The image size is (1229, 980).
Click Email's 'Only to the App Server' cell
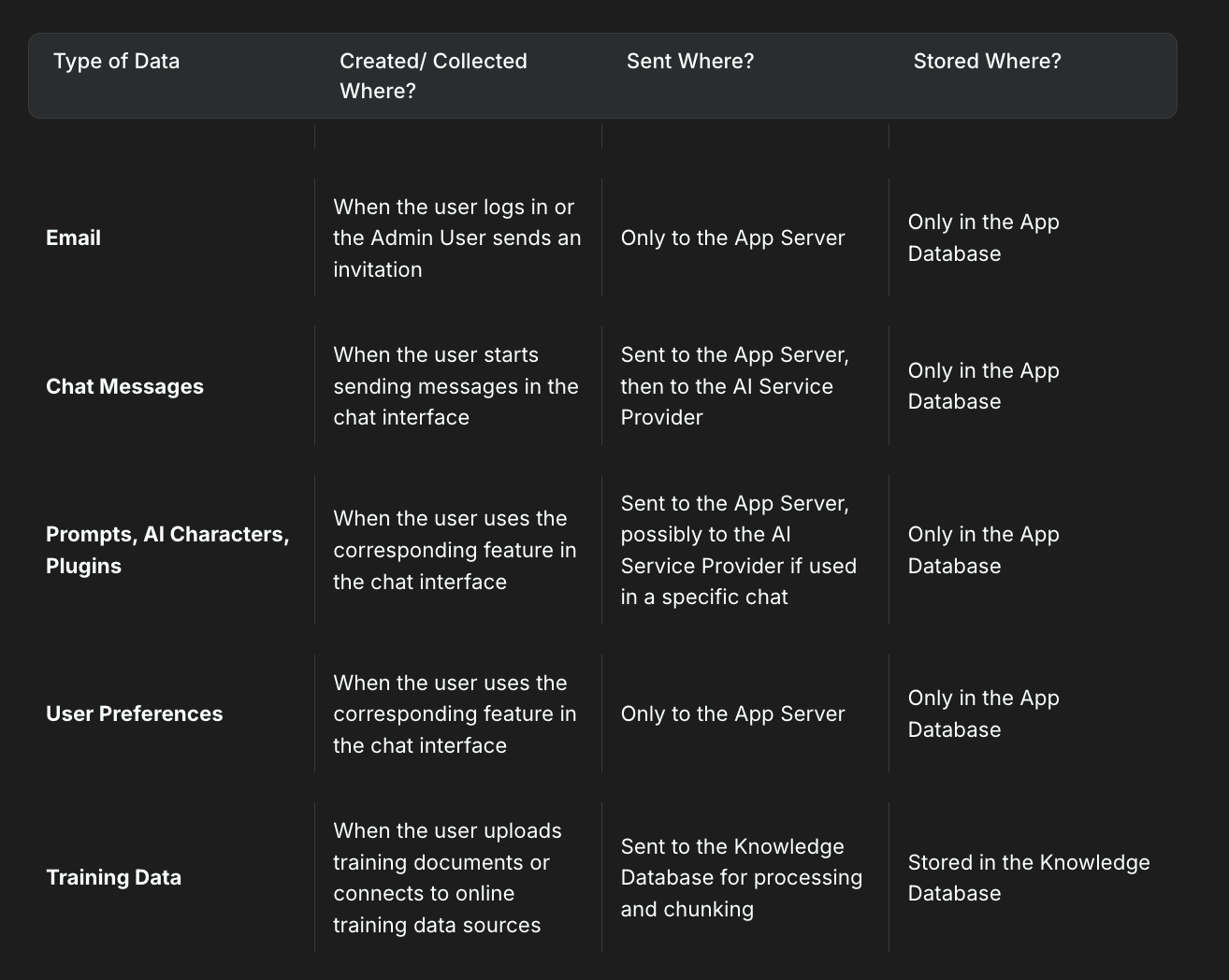[732, 238]
